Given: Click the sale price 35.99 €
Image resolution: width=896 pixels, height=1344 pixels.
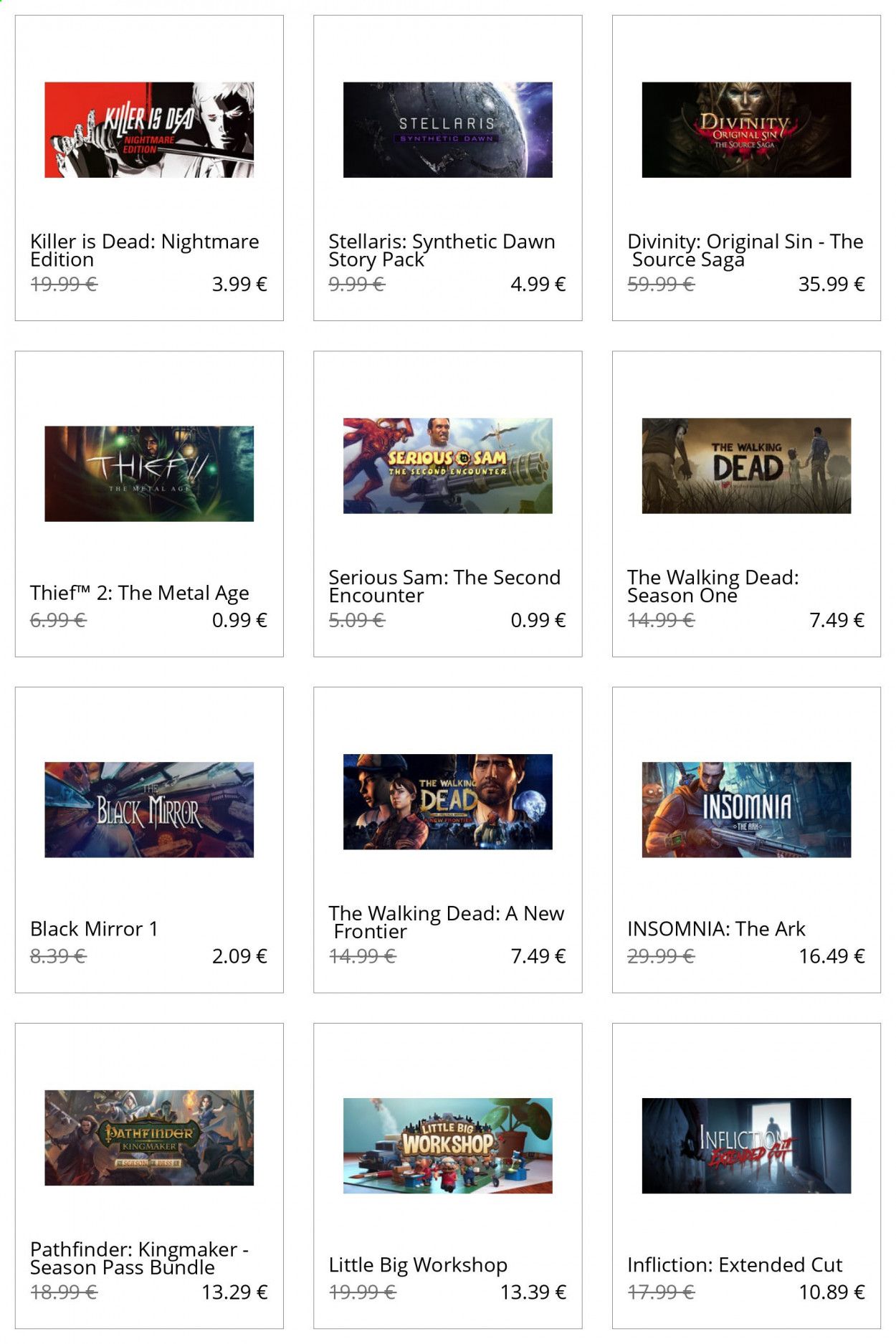Looking at the screenshot, I should coord(831,285).
